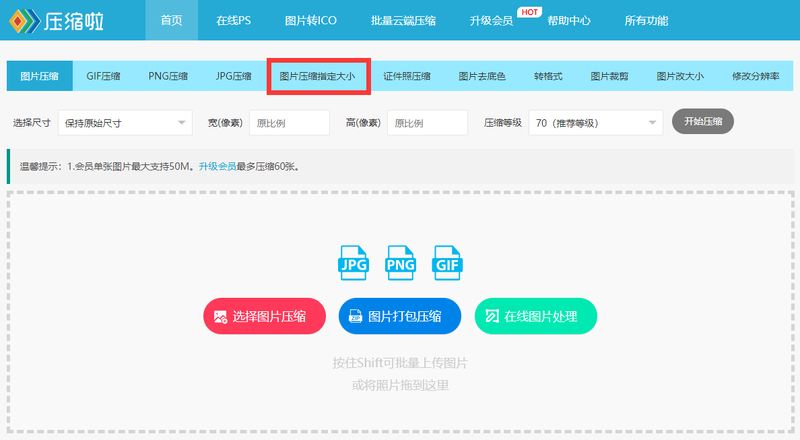
Task: Click the 宽(像素) input field
Action: coord(289,123)
